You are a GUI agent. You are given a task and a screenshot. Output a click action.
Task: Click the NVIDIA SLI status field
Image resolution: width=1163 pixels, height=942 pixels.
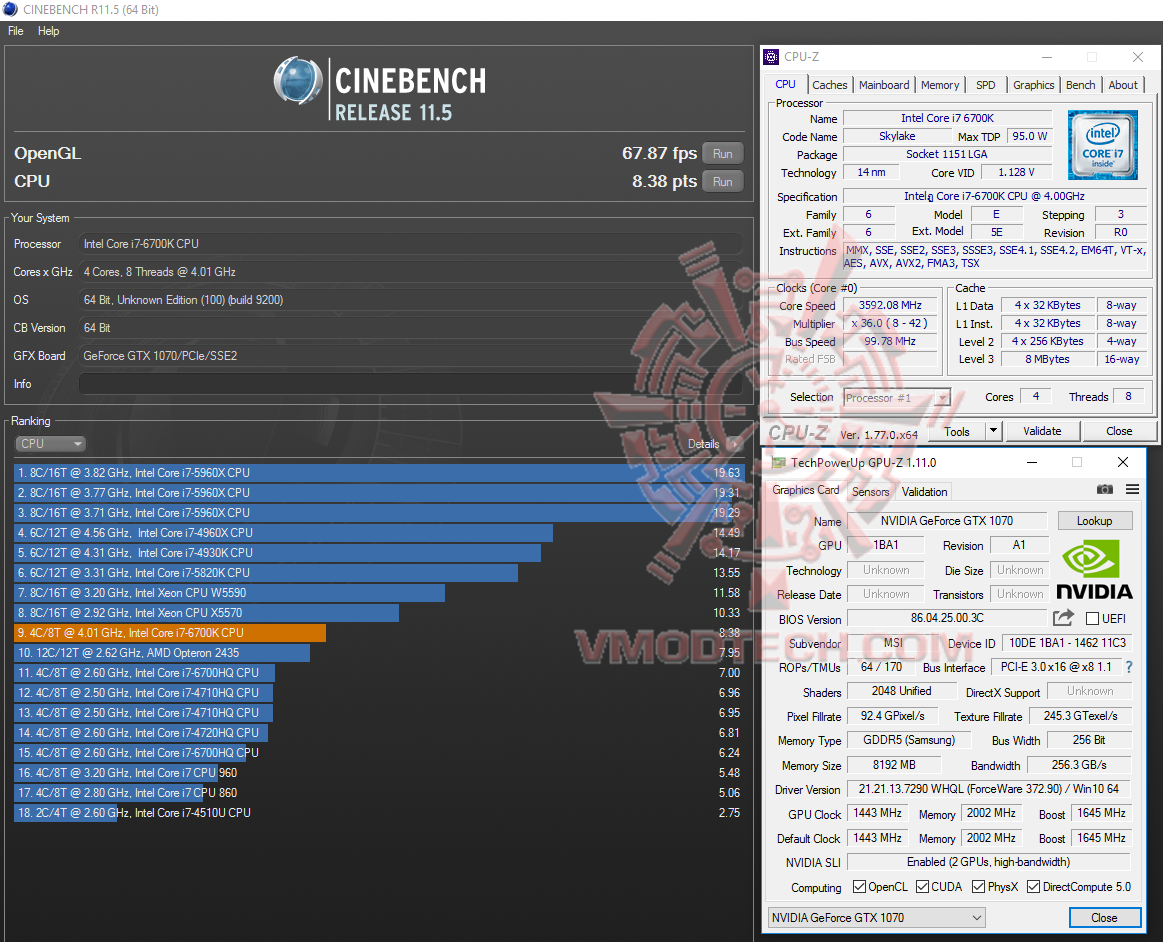point(989,862)
